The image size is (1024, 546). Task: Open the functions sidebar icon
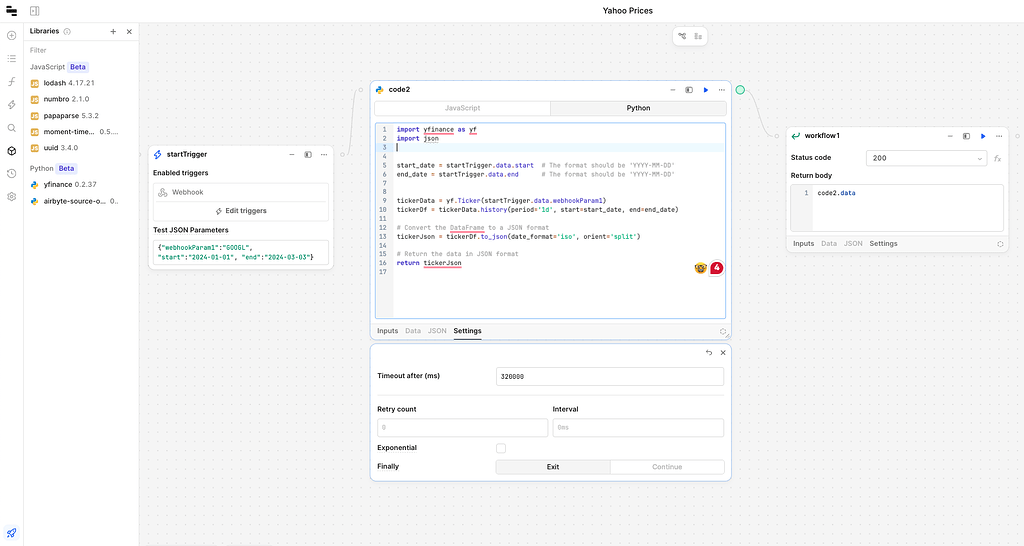tap(12, 82)
